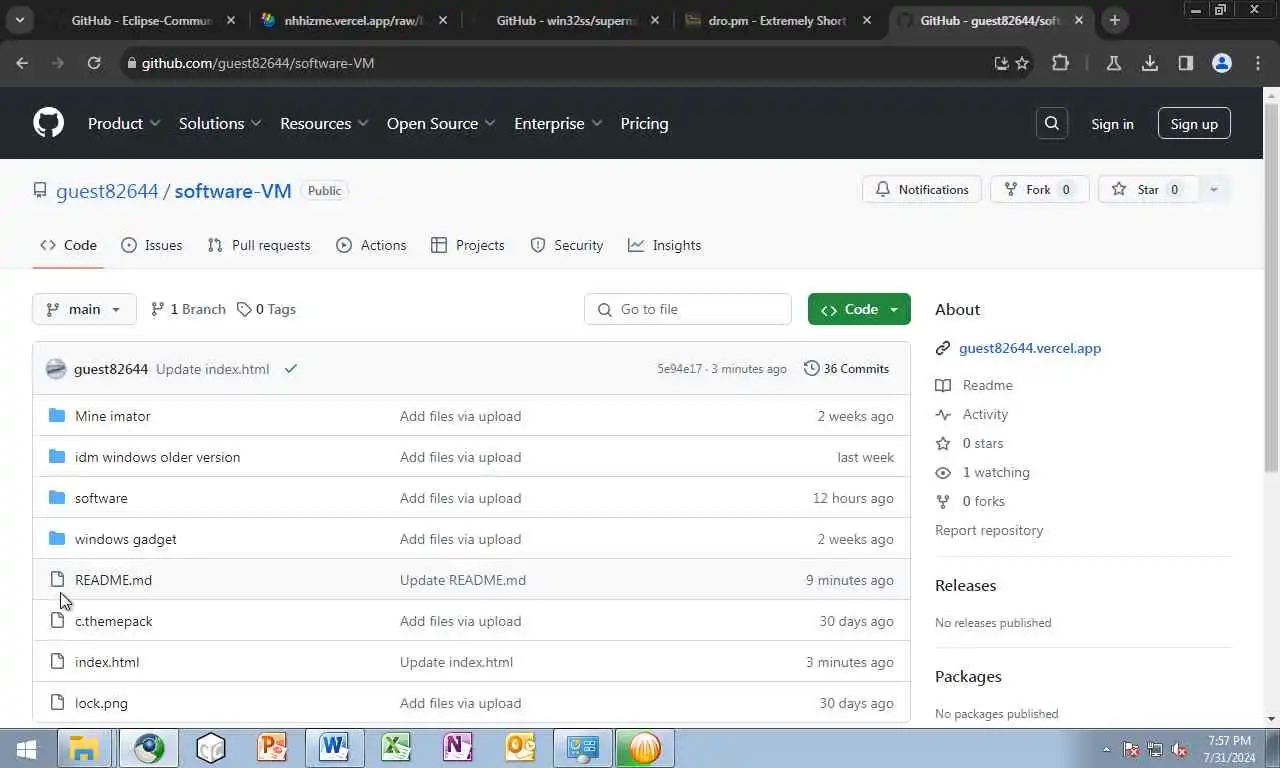Image resolution: width=1280 pixels, height=768 pixels.
Task: Star the repository with Star button
Action: coord(1148,190)
